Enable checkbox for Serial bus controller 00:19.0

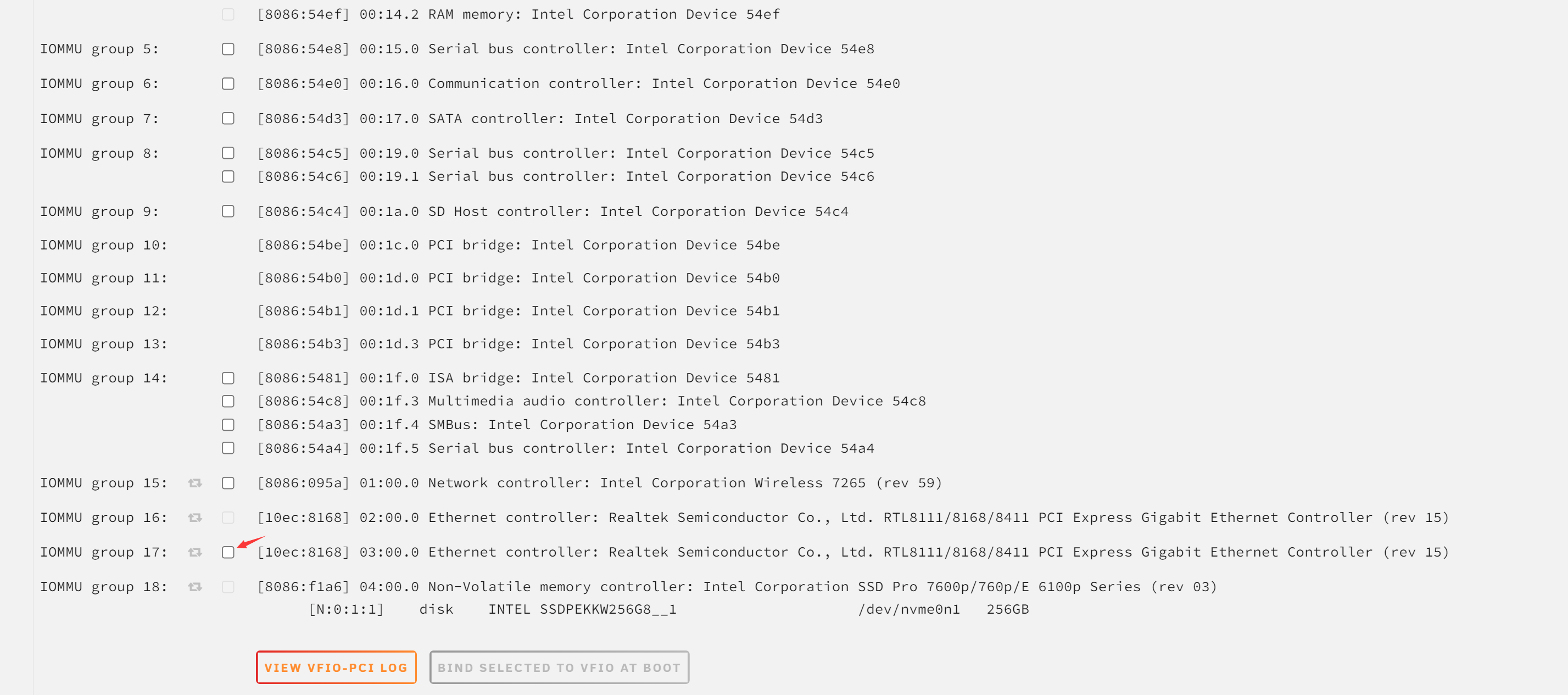pos(228,153)
